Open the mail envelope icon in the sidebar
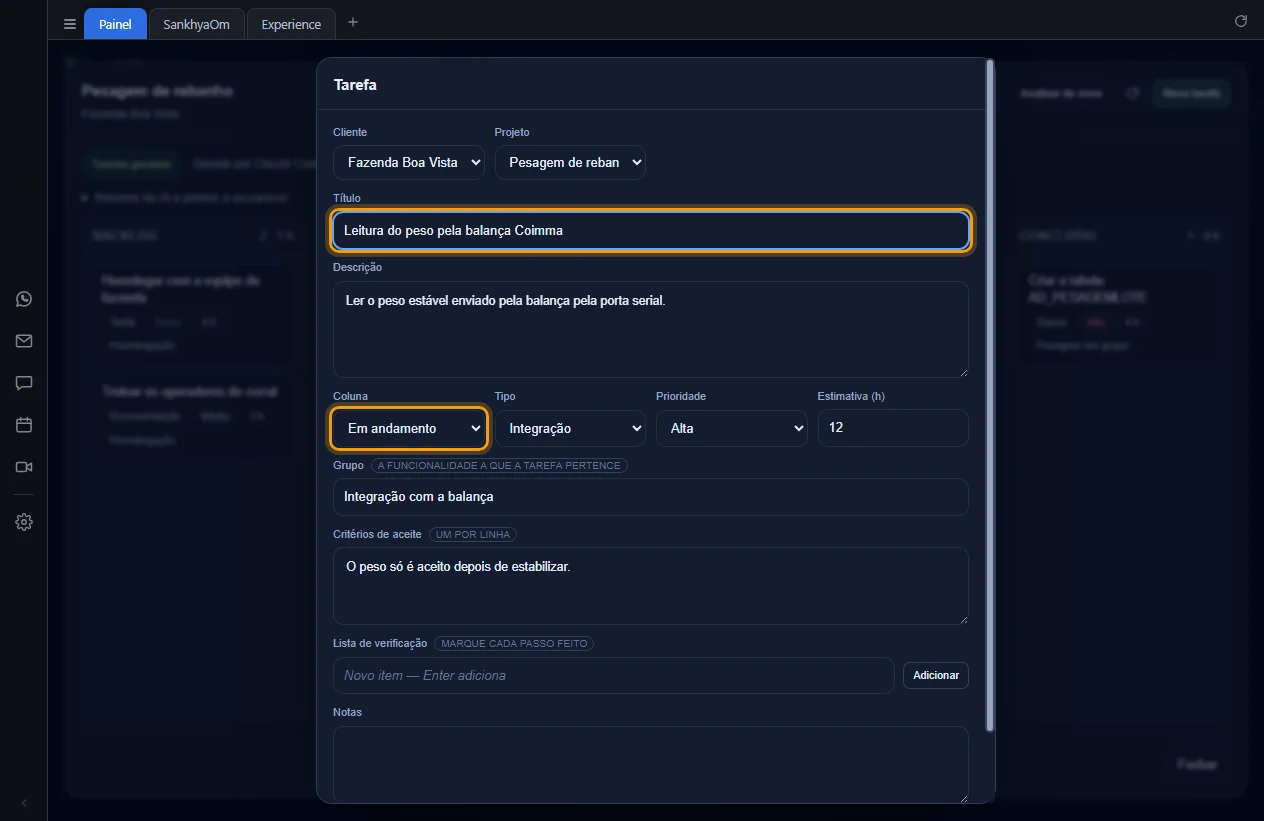Screen dimensions: 1264x821 pyautogui.click(x=24, y=341)
